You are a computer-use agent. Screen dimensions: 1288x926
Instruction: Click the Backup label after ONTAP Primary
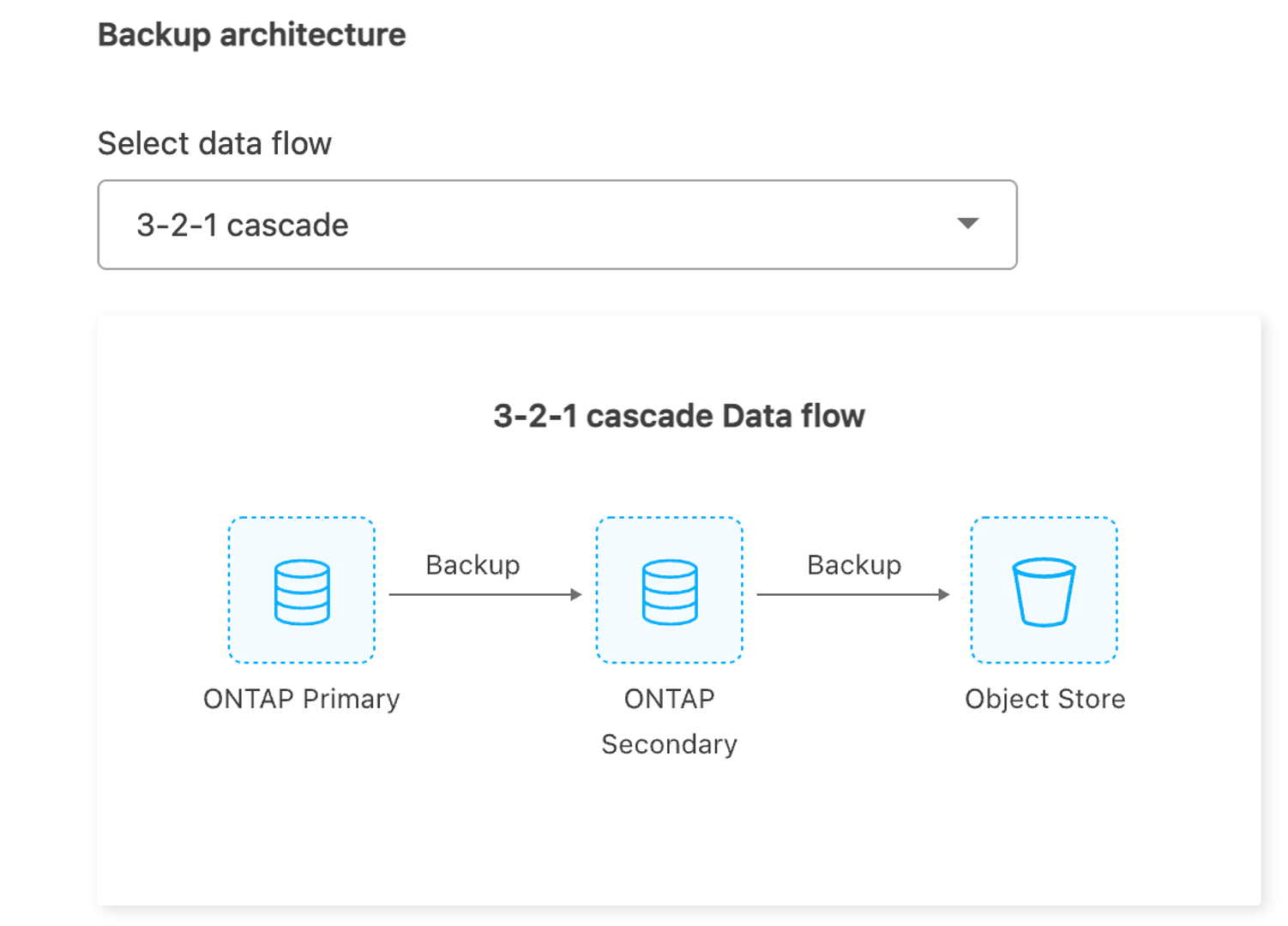click(472, 565)
